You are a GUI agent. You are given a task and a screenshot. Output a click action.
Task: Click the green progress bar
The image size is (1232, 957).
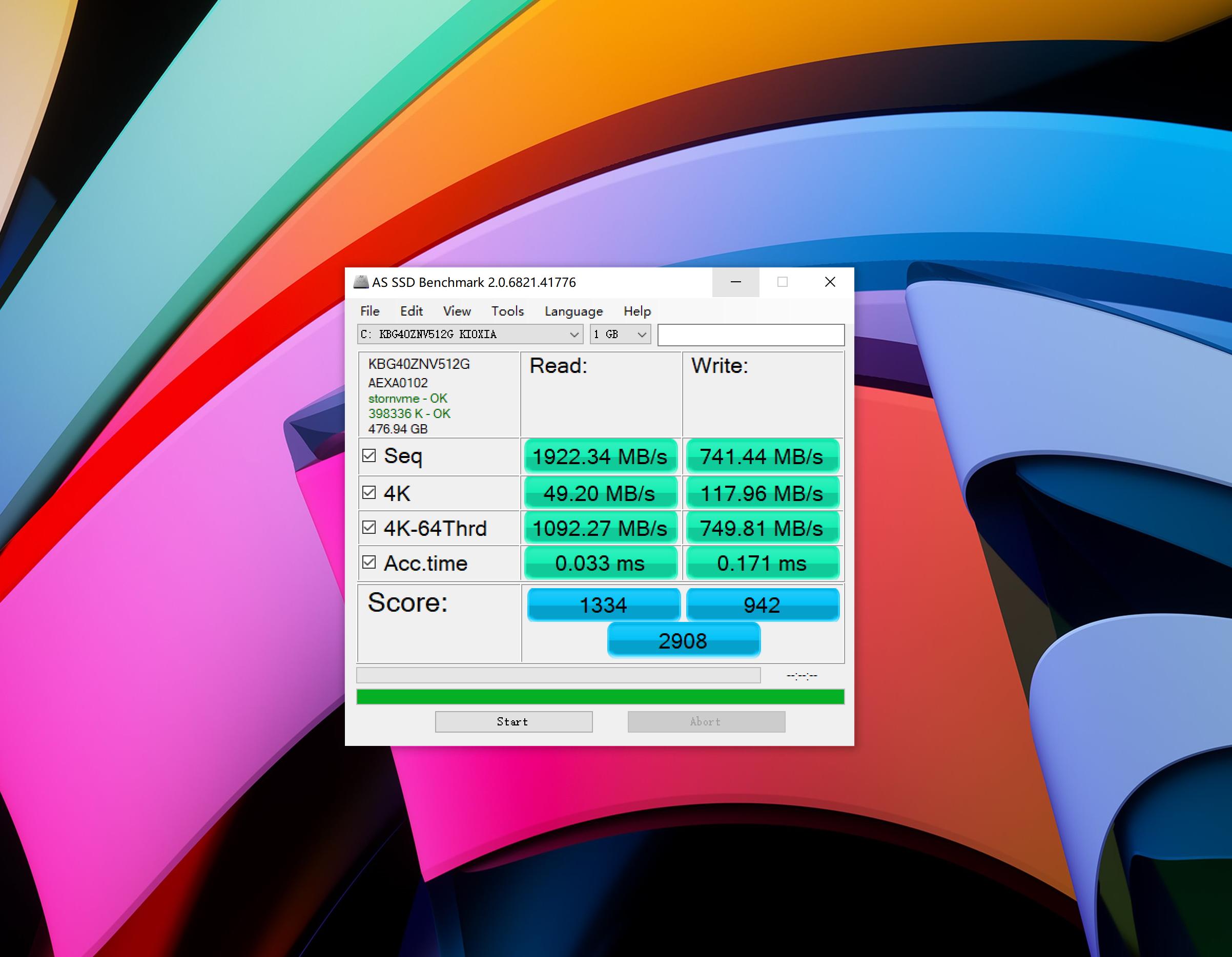(600, 697)
